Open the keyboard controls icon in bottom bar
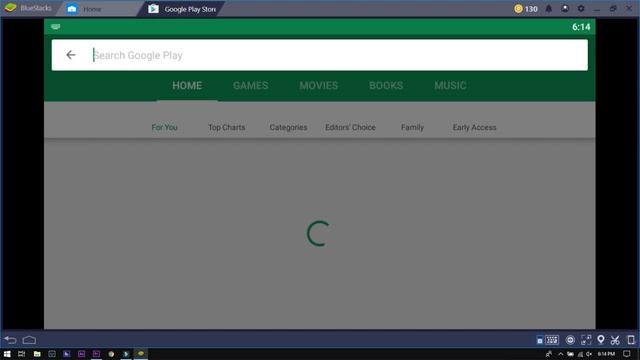The width and height of the screenshot is (640, 360). click(x=552, y=340)
